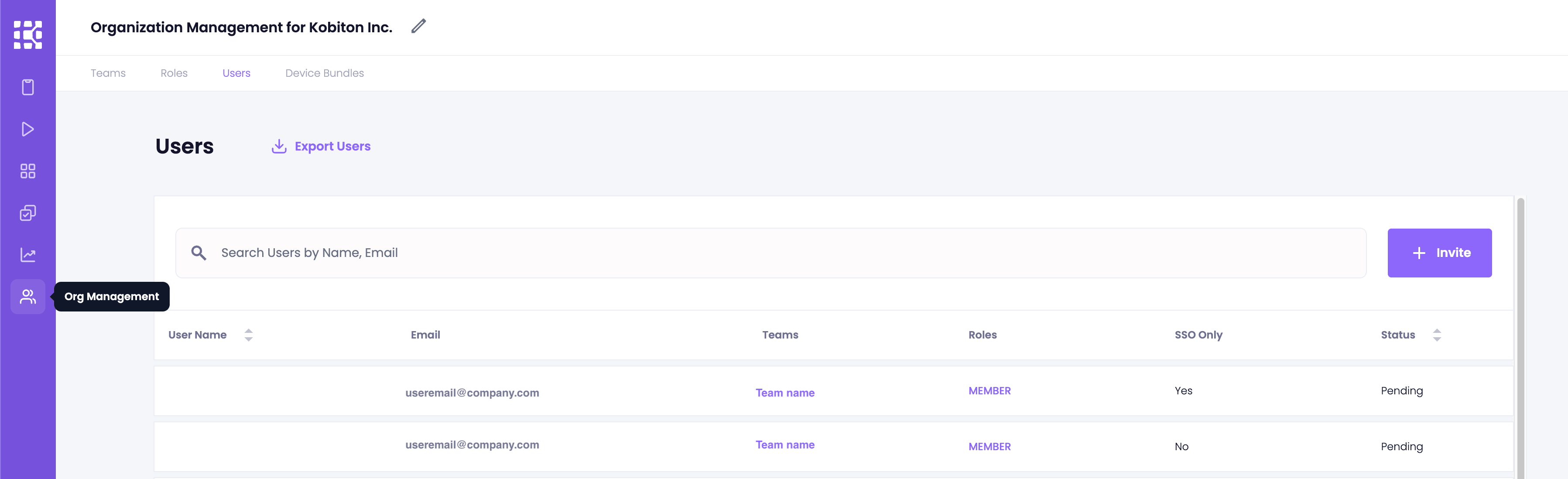Open the Device Bundles tab
This screenshot has width=1568, height=479.
coord(325,73)
